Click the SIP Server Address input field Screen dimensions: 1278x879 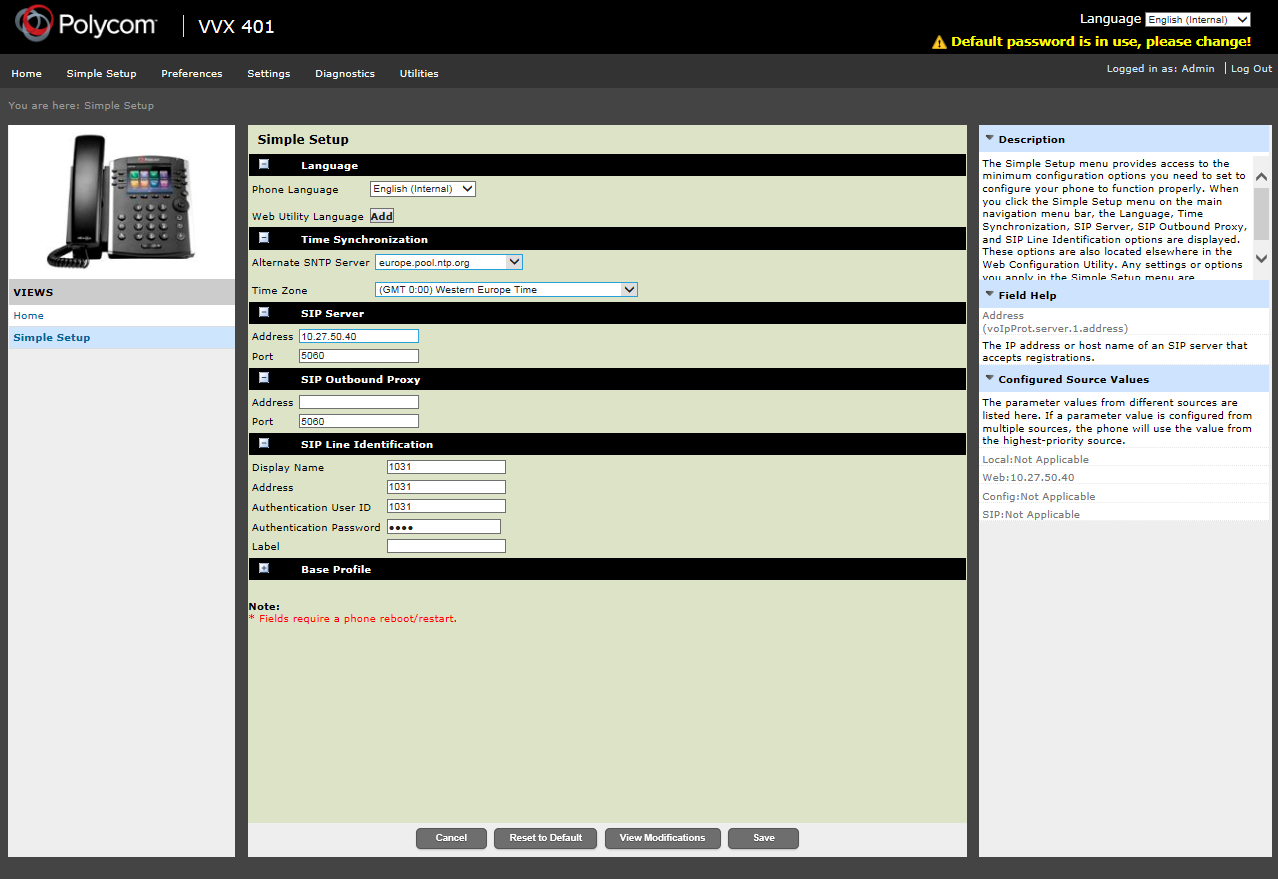(x=358, y=336)
